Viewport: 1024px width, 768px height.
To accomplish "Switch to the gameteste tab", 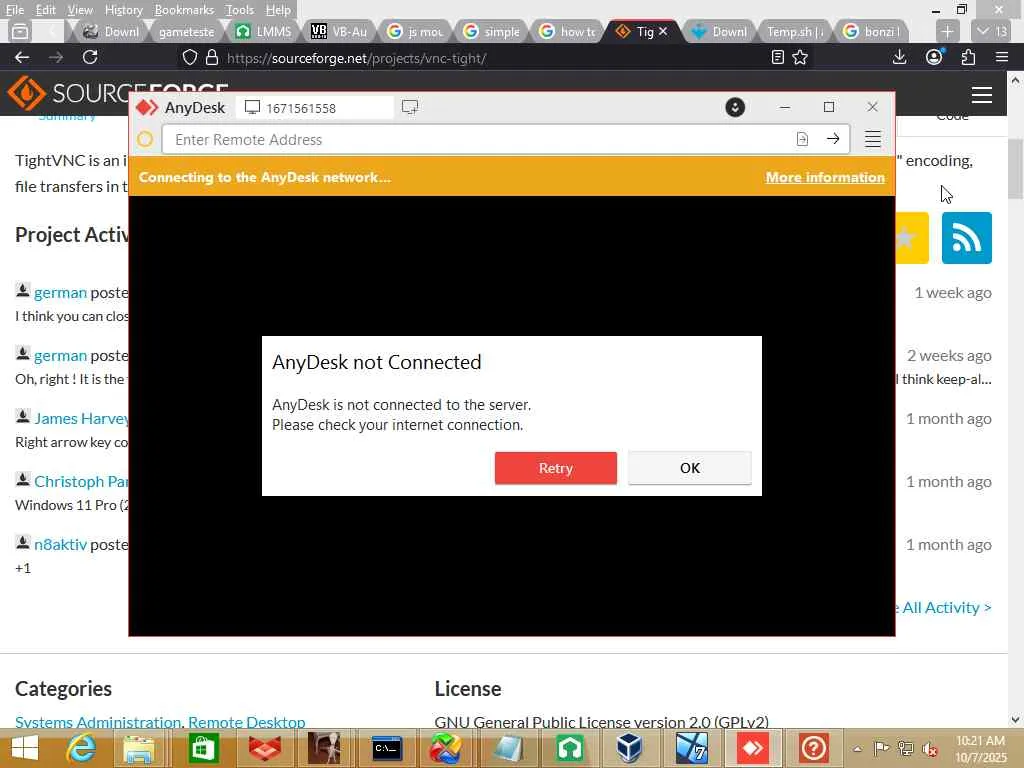I will pos(186,31).
